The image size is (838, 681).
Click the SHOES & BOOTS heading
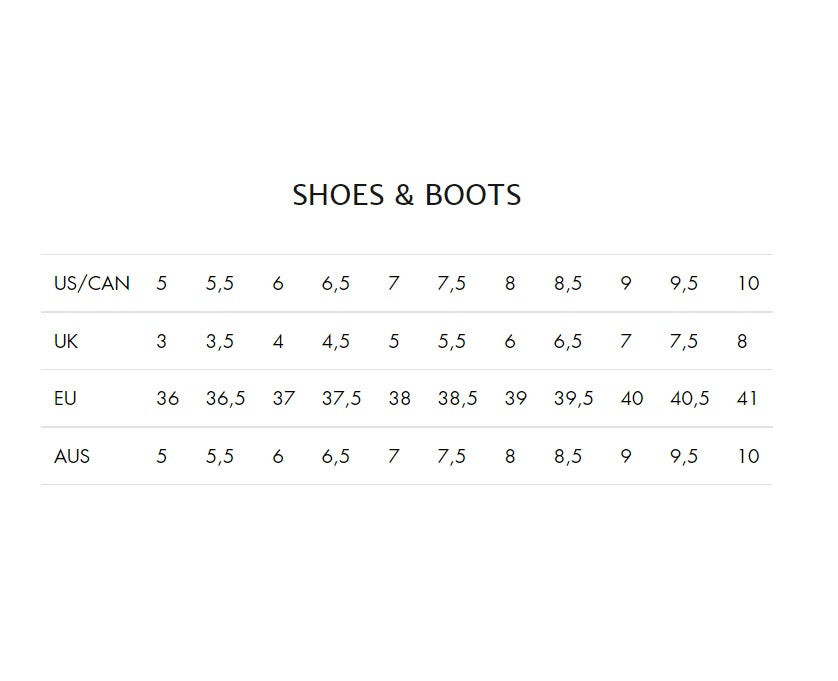(x=406, y=195)
